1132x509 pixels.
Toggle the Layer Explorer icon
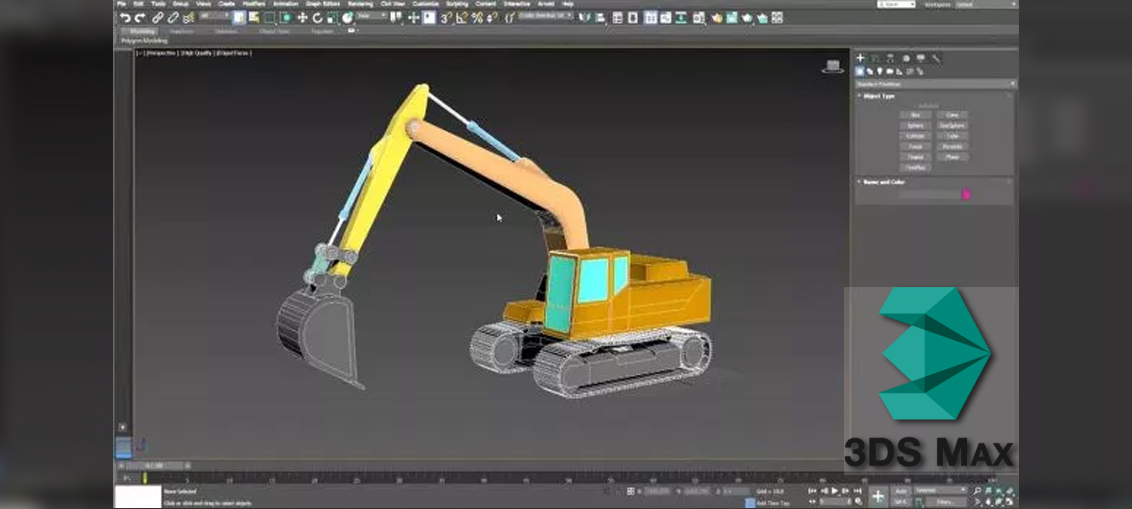(x=632, y=18)
